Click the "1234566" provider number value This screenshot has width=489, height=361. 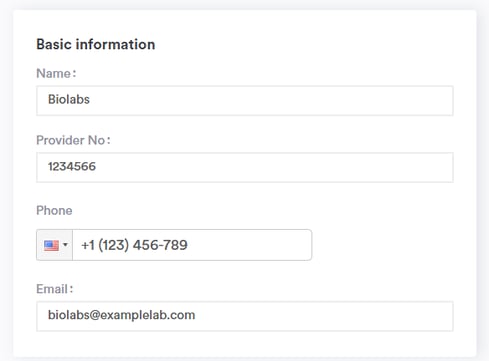tap(72, 166)
